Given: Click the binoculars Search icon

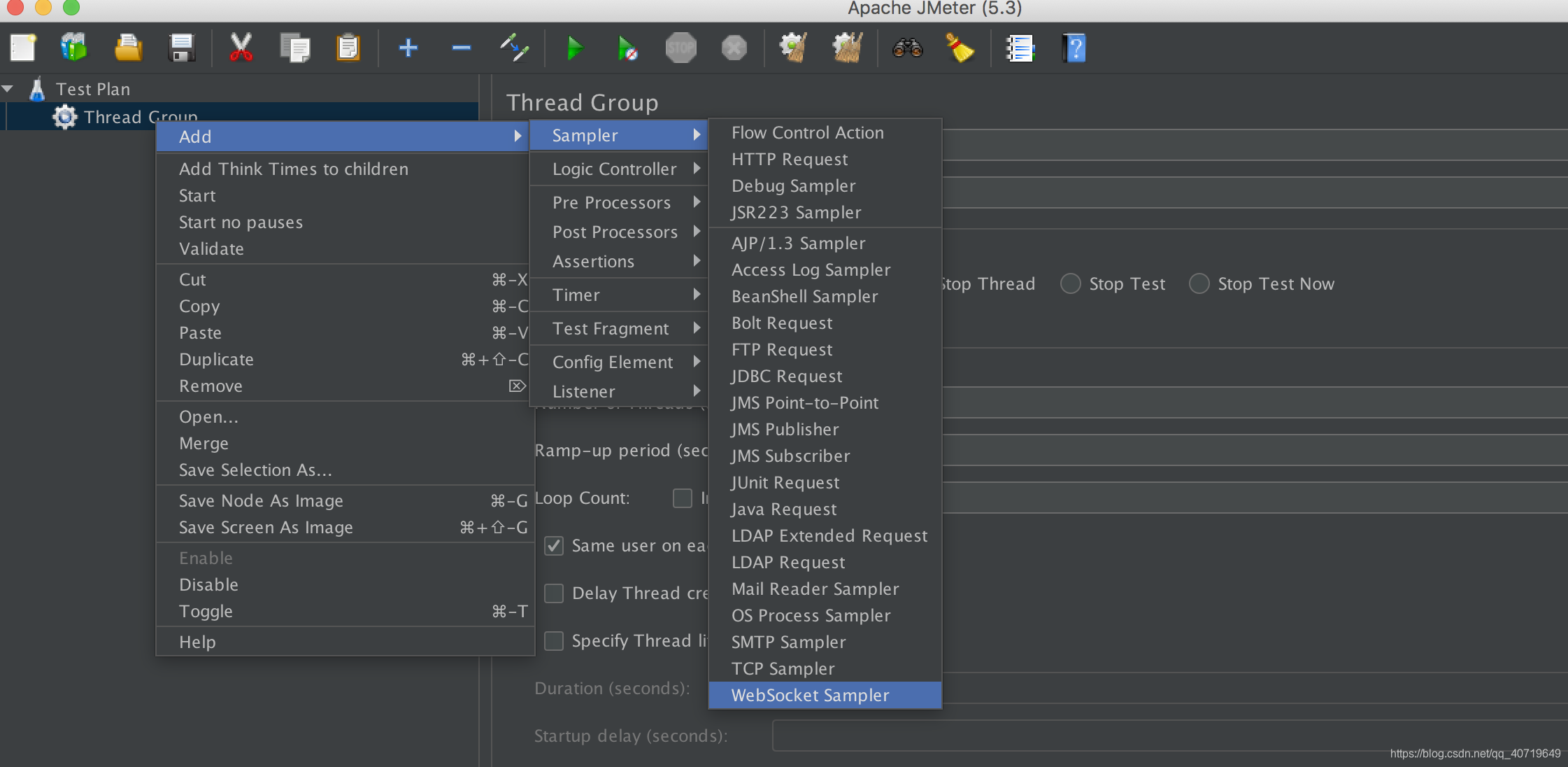Looking at the screenshot, I should 907,48.
